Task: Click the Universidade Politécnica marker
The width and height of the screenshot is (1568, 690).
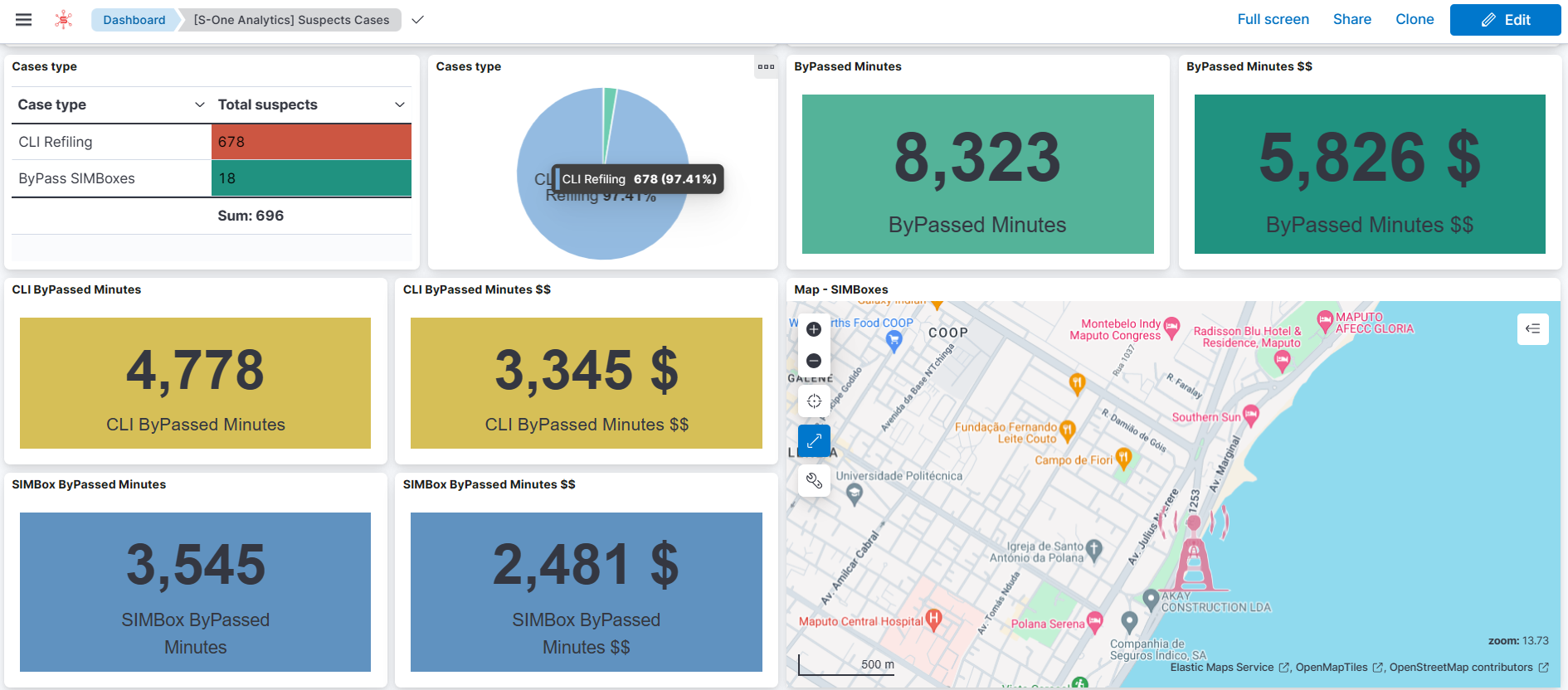Action: (855, 494)
